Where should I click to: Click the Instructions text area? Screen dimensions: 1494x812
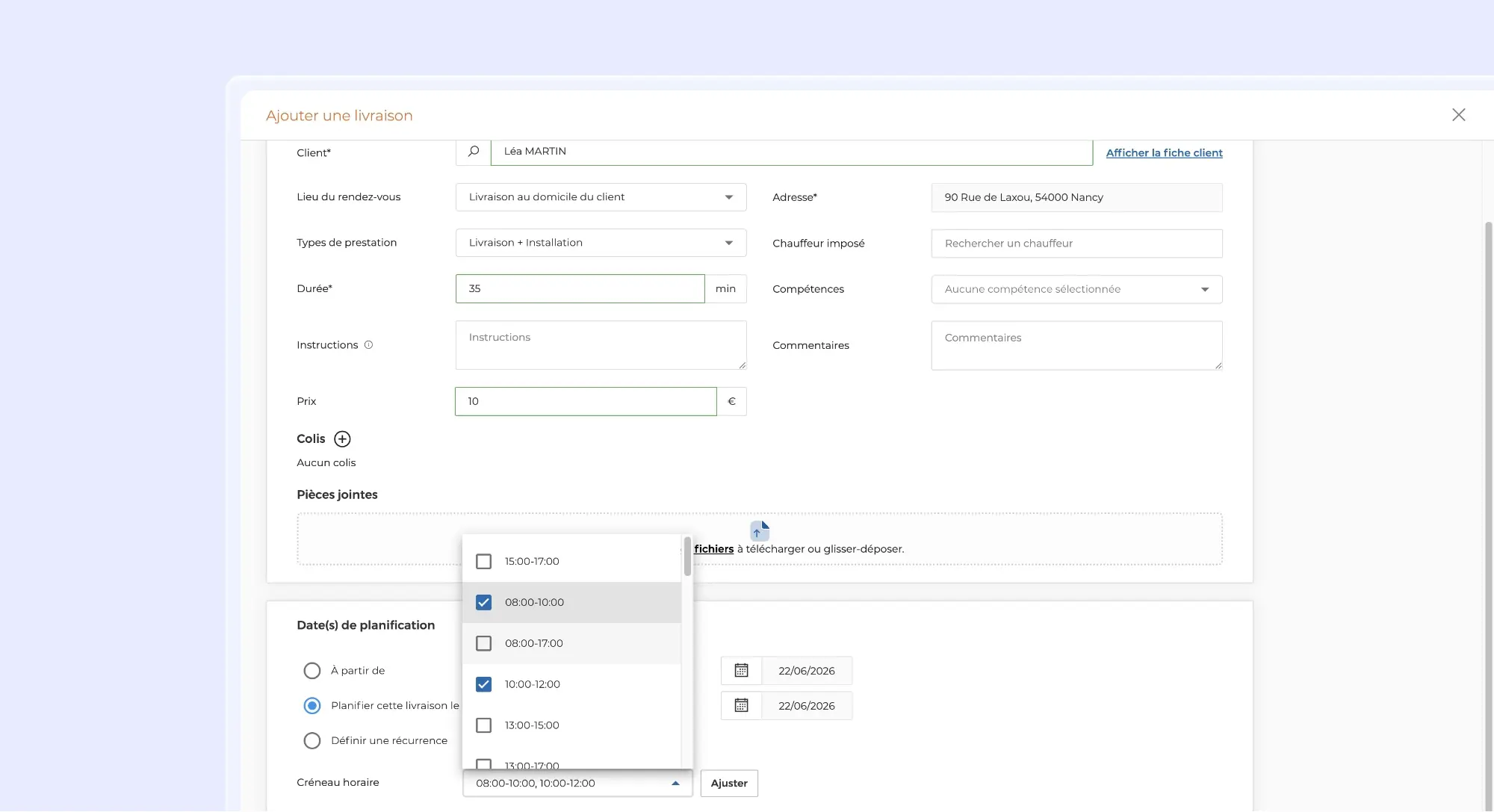601,345
